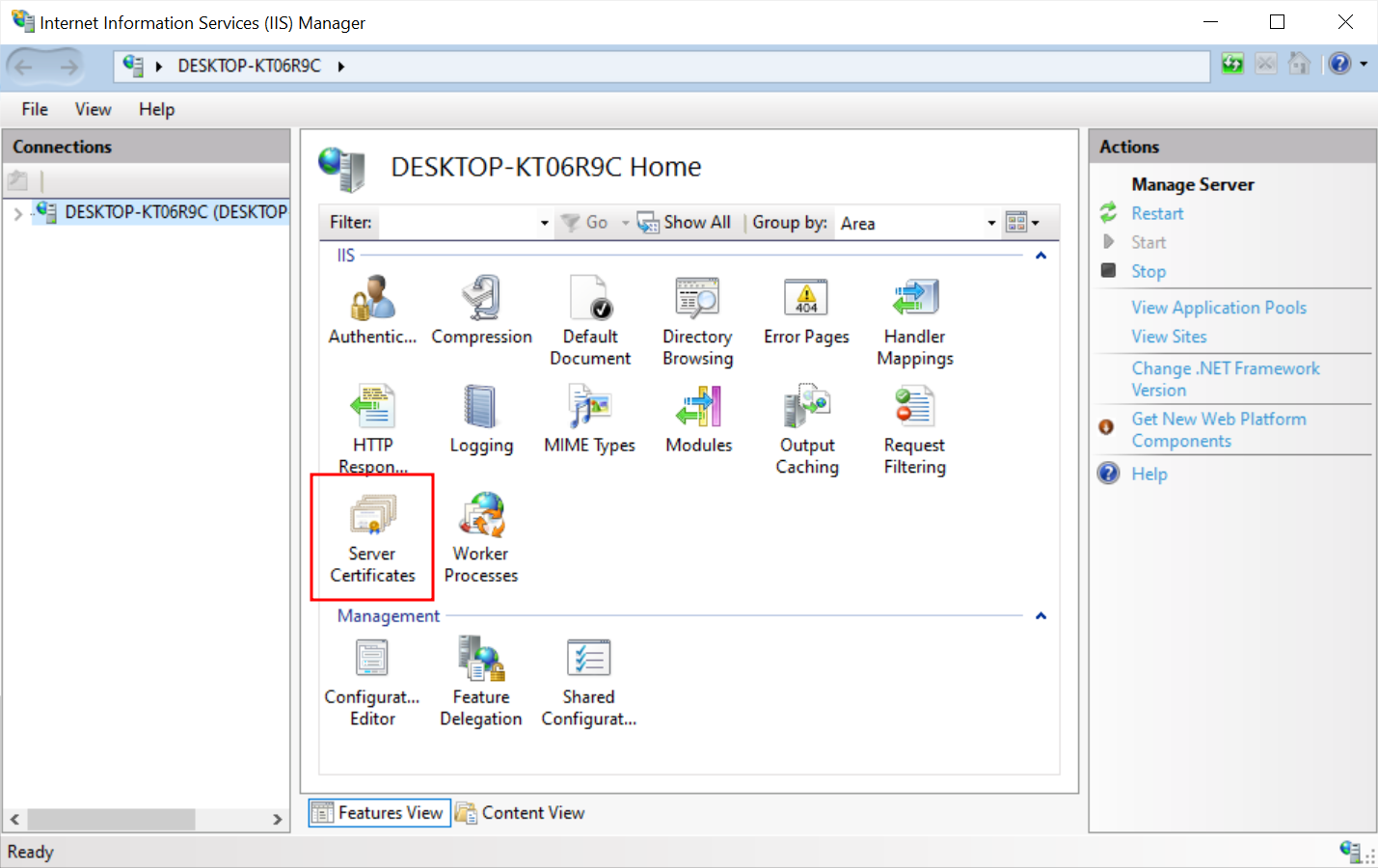
Task: Click the Help question-mark toolbar icon
Action: (1339, 65)
